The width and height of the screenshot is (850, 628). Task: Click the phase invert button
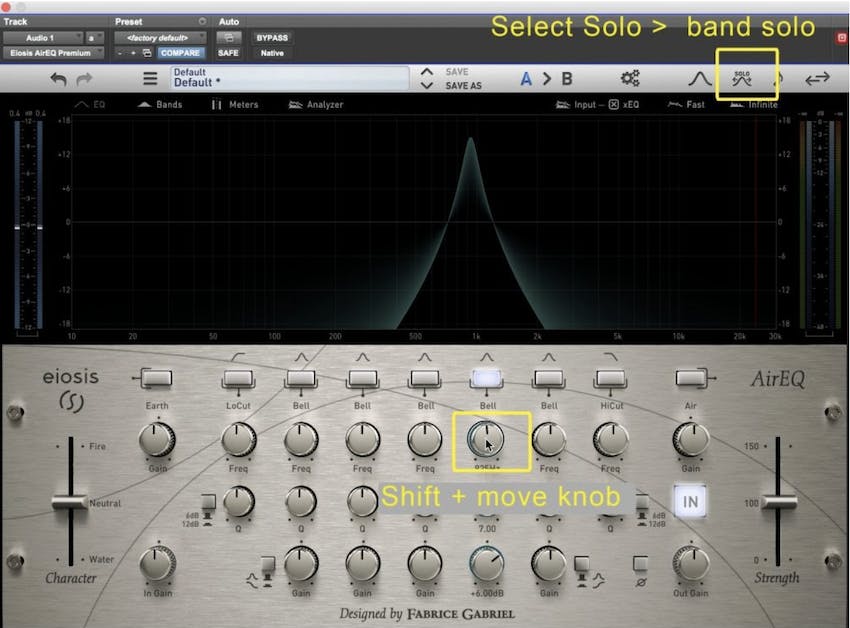tap(640, 563)
